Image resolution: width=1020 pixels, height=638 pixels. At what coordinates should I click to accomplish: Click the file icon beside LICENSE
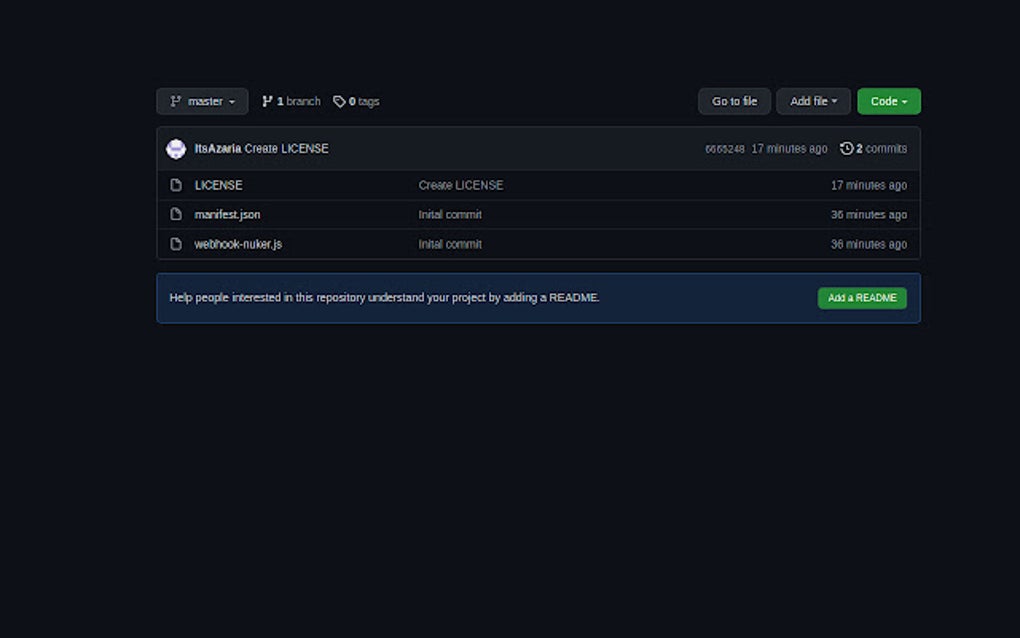175,185
